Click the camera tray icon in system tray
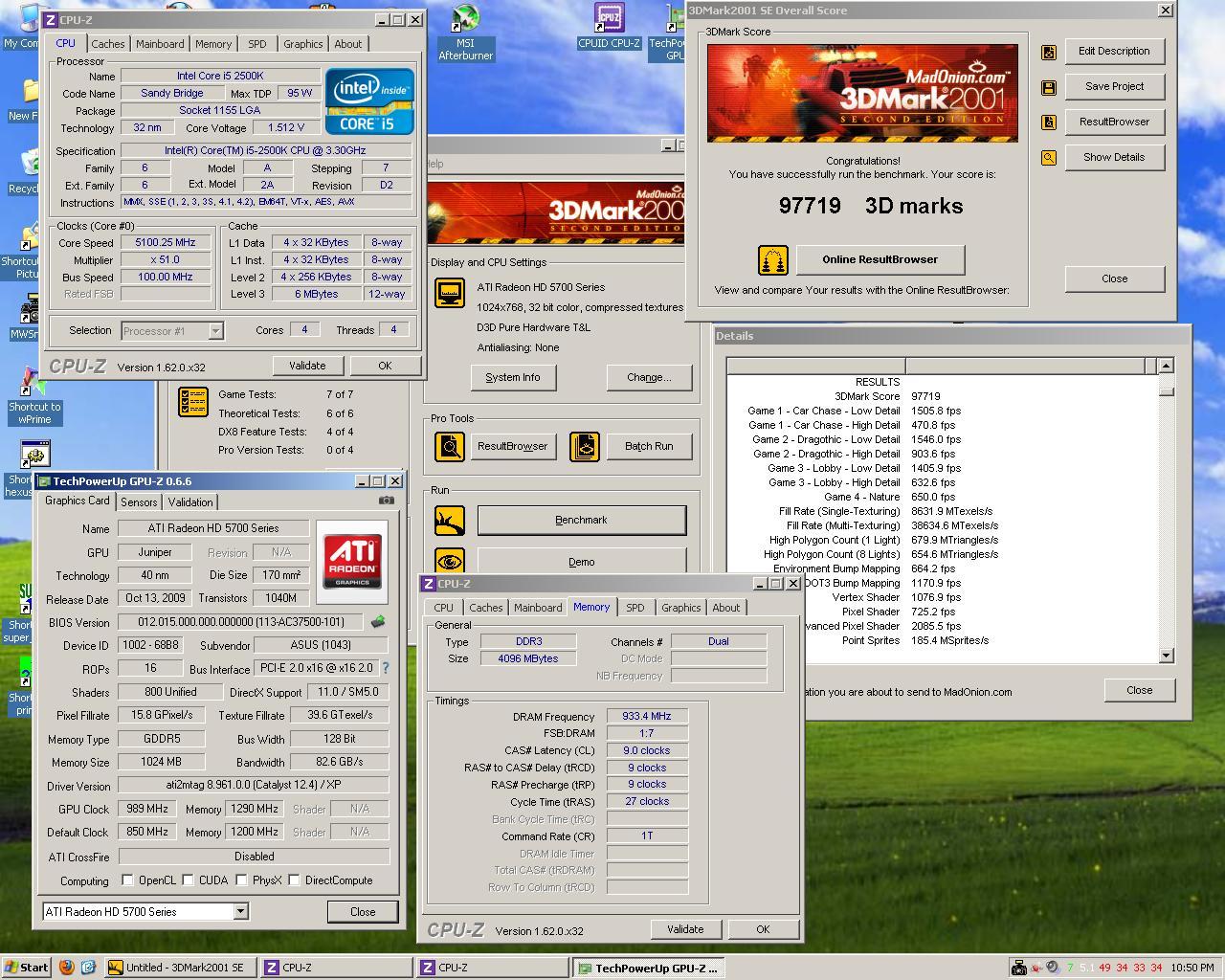The width and height of the screenshot is (1225, 980). 1019,968
